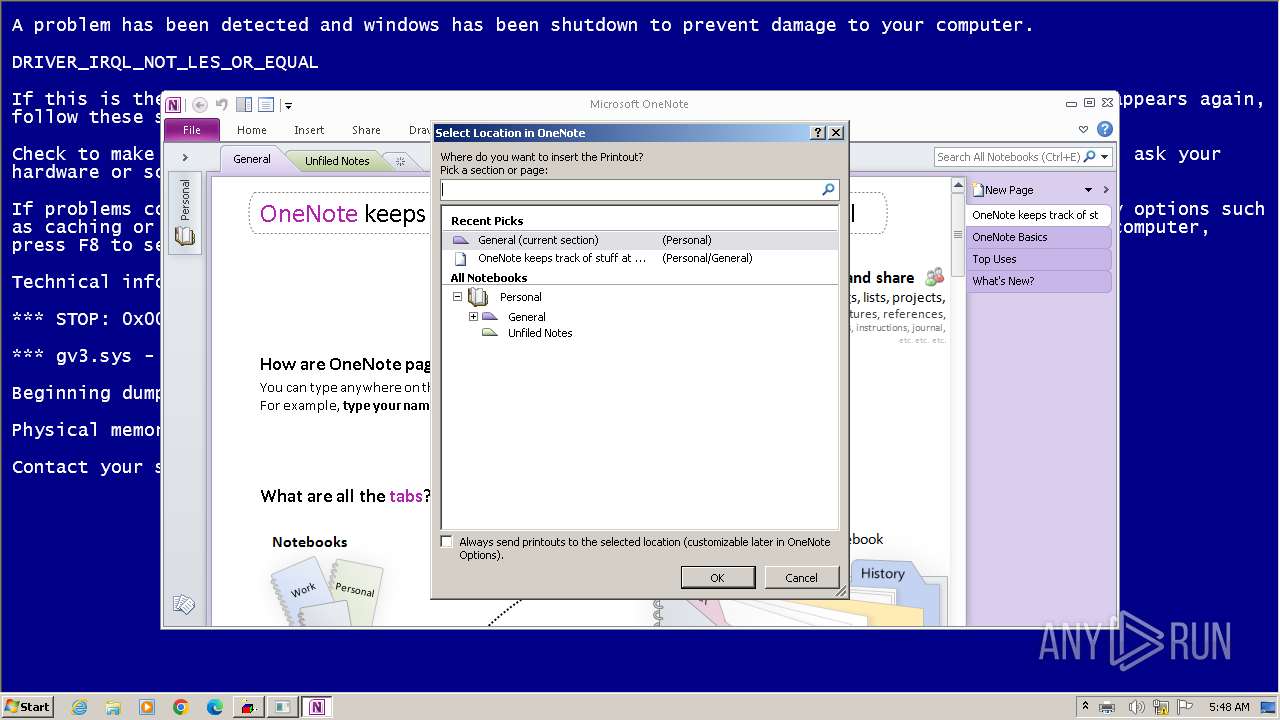
Task: Click the Action Center flag tray icon
Action: [1187, 707]
